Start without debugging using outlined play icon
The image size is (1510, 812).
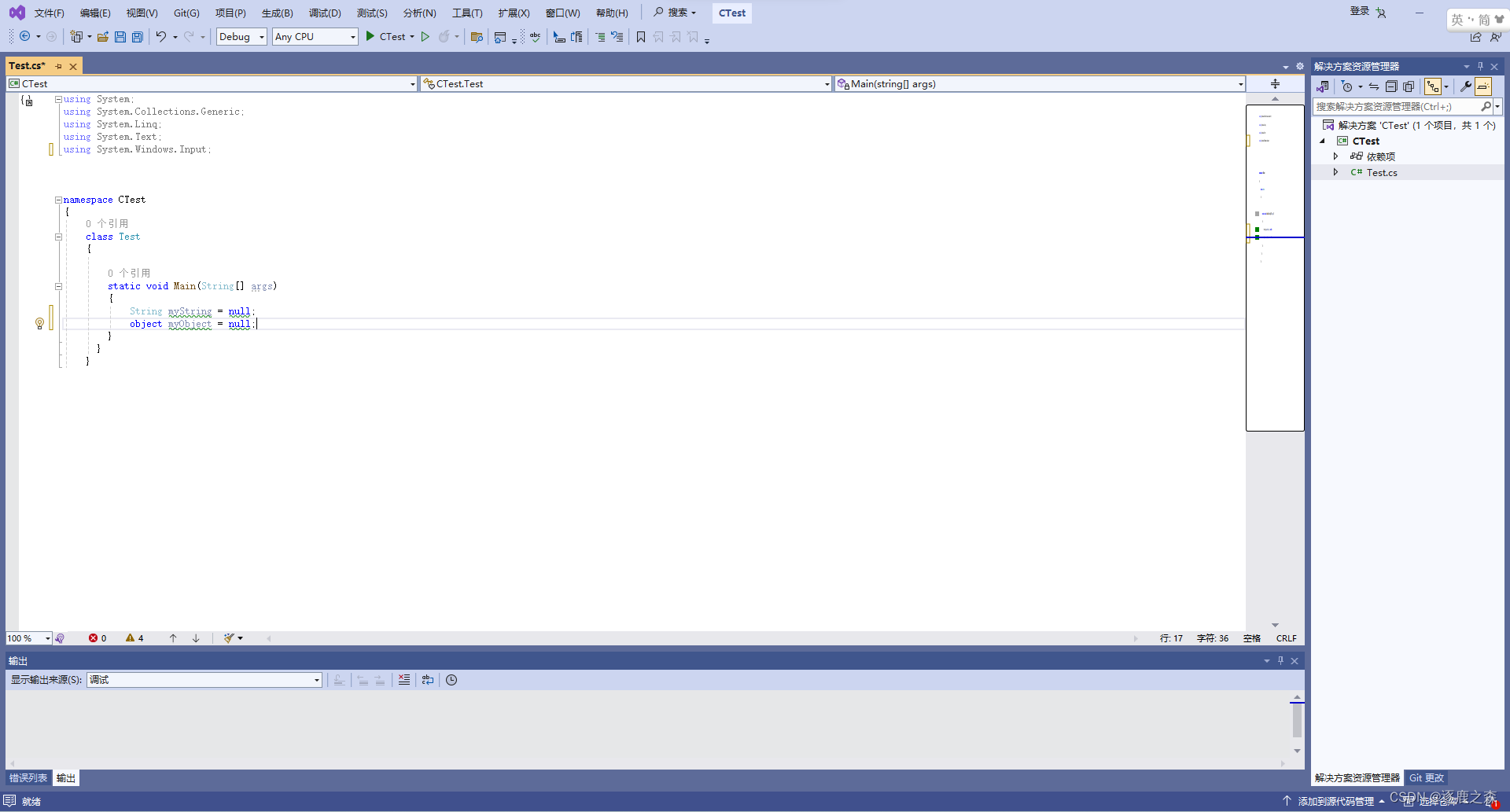tap(425, 37)
